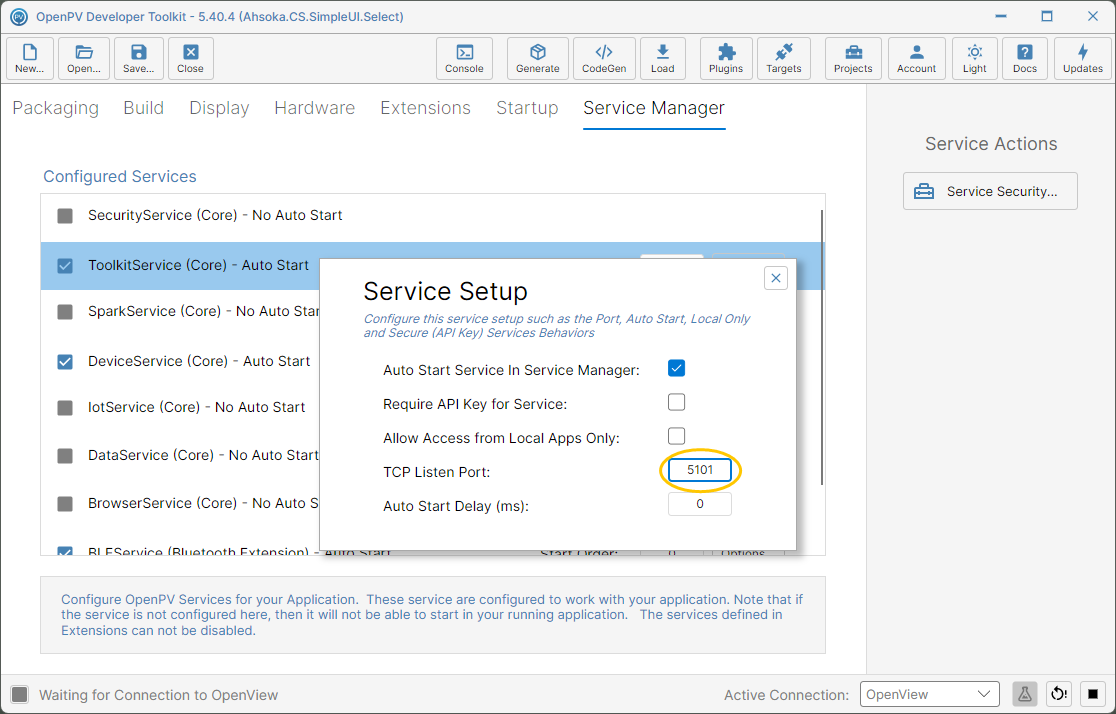This screenshot has width=1116, height=714.
Task: Click the TCP Listen Port field
Action: 700,470
